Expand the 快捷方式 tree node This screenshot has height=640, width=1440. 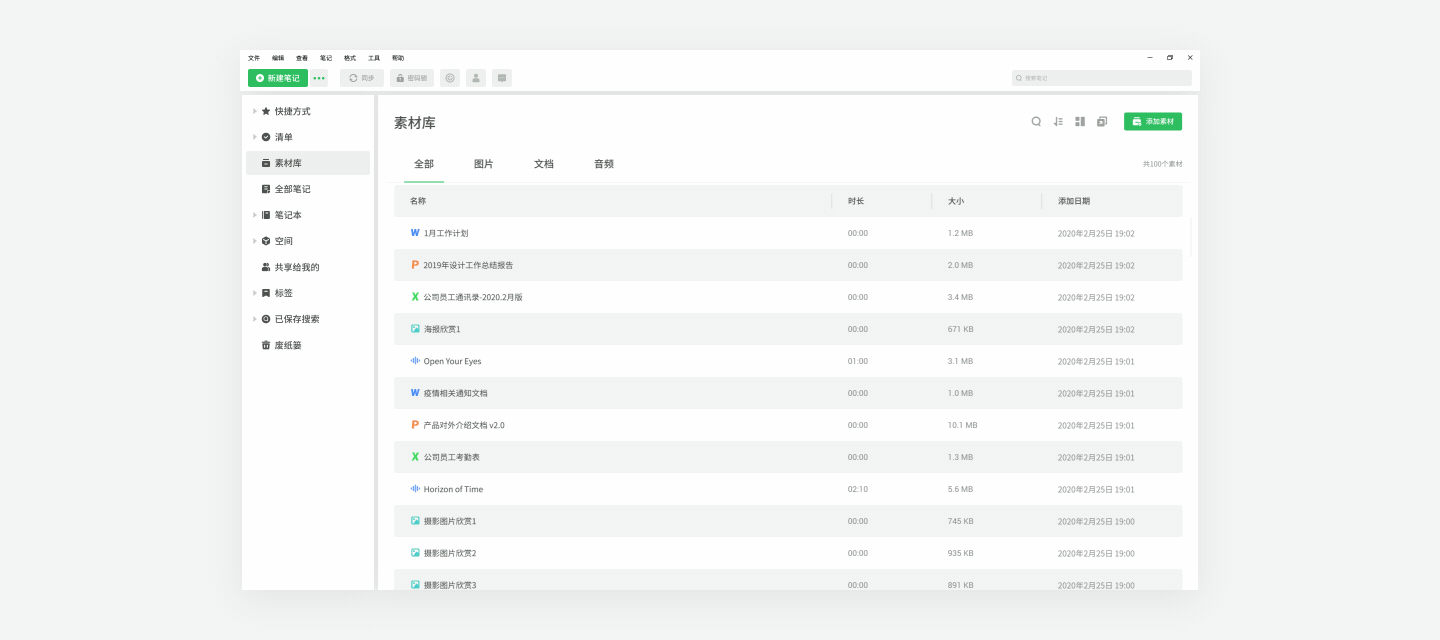point(255,111)
